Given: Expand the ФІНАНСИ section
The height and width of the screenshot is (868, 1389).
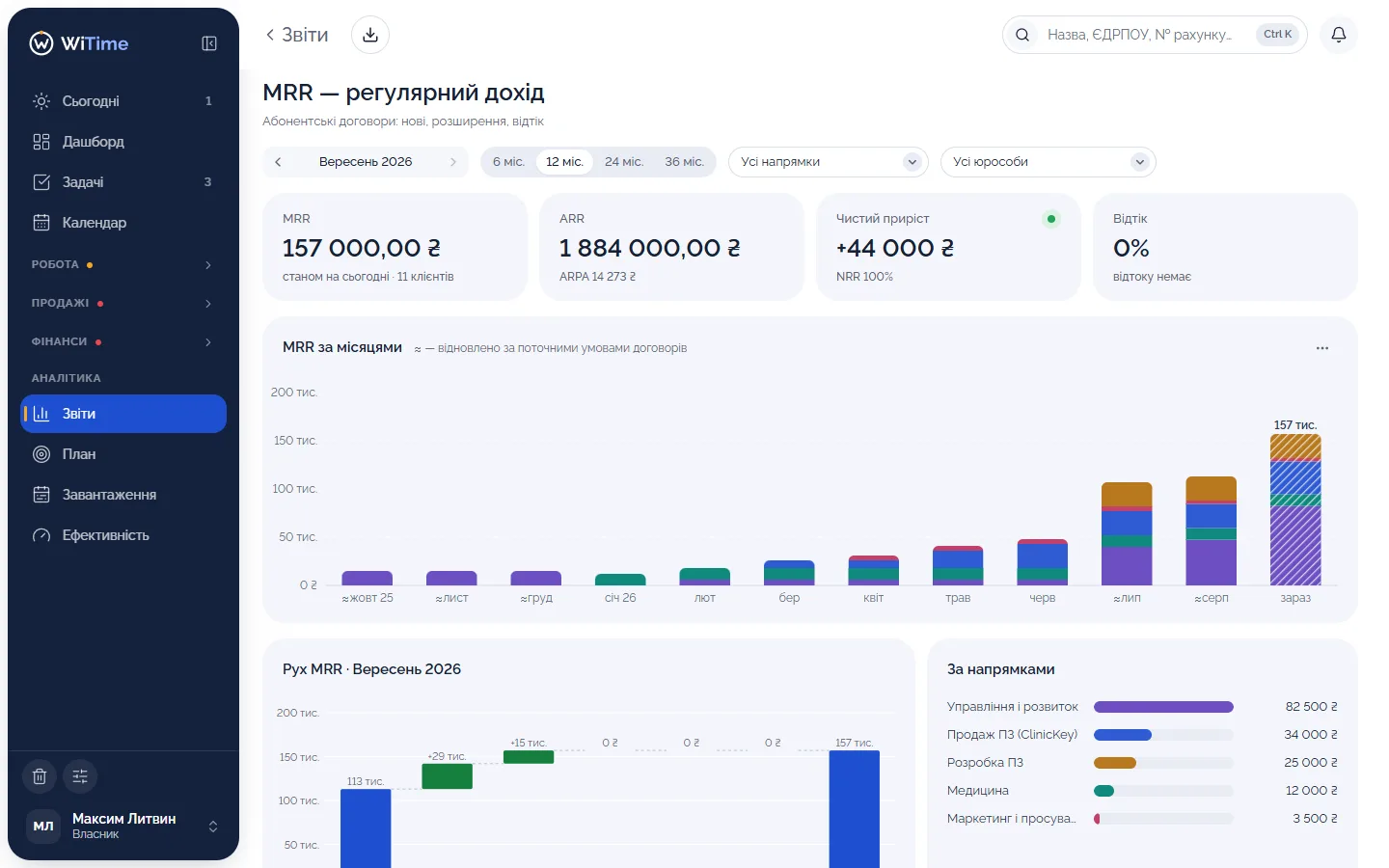Looking at the screenshot, I should (x=123, y=341).
